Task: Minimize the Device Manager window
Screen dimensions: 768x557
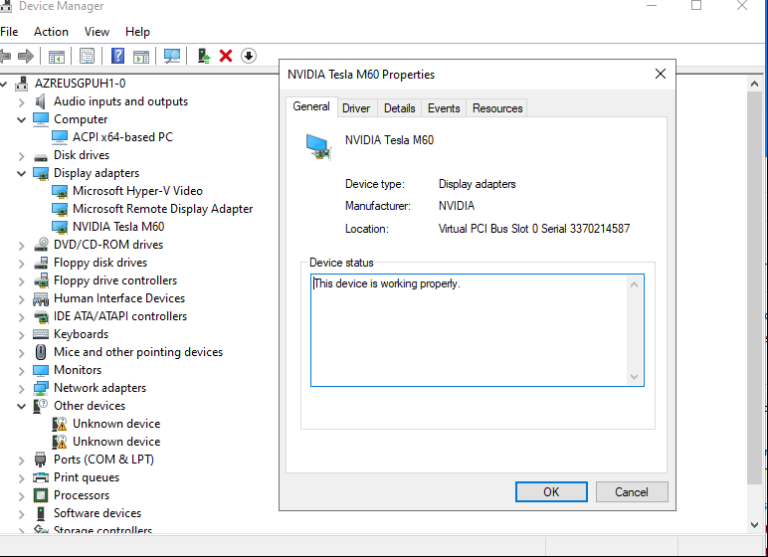Action: point(651,5)
